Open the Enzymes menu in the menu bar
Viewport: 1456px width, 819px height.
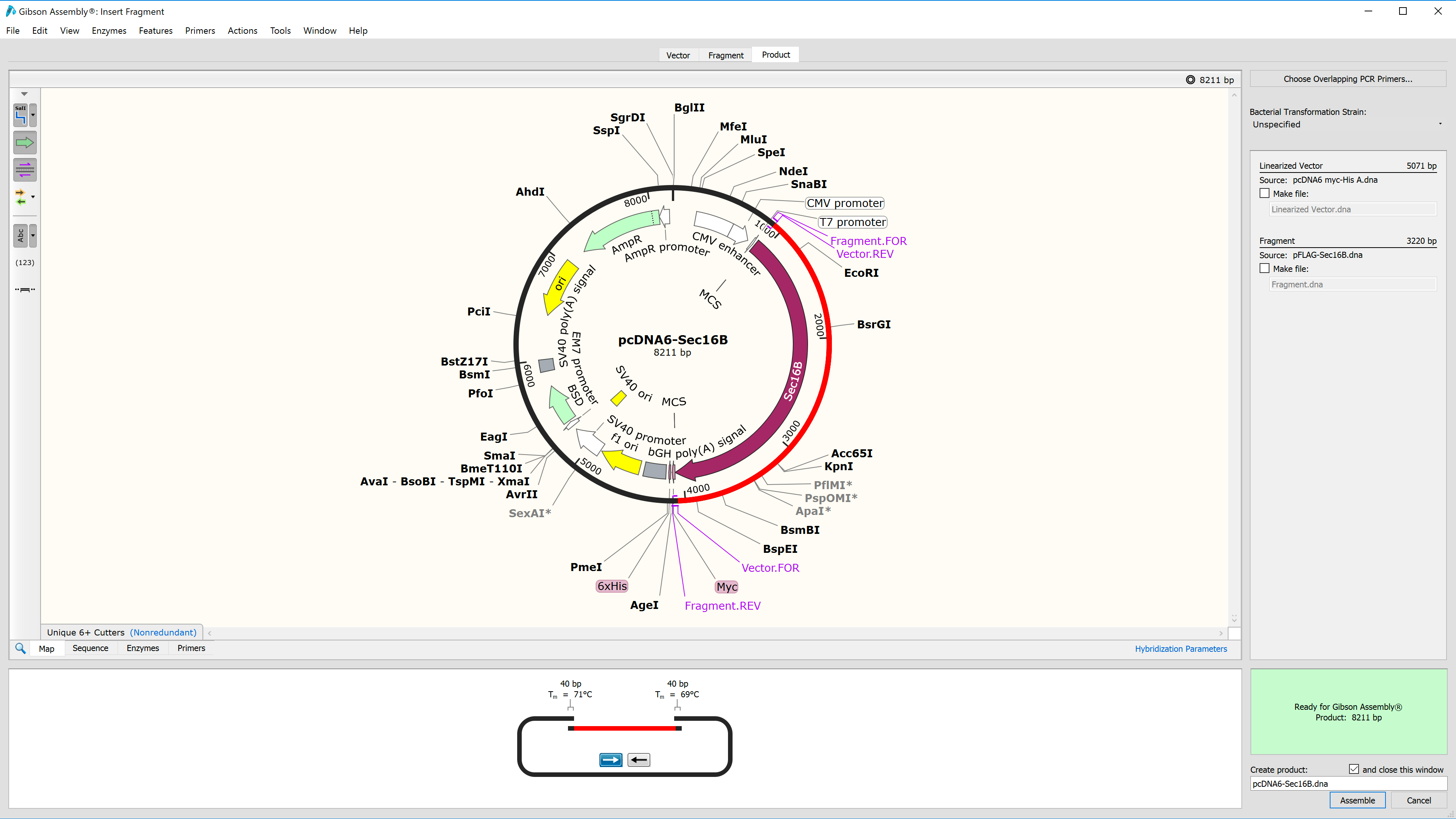coord(108,30)
